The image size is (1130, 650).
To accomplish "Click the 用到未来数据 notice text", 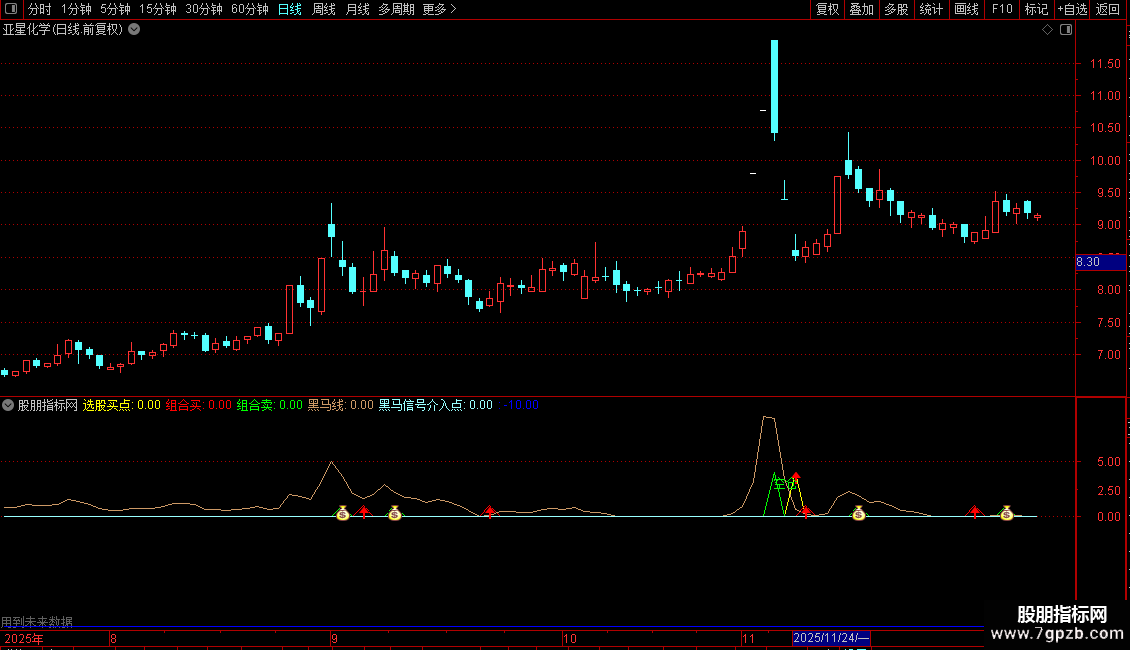I will coord(37,621).
